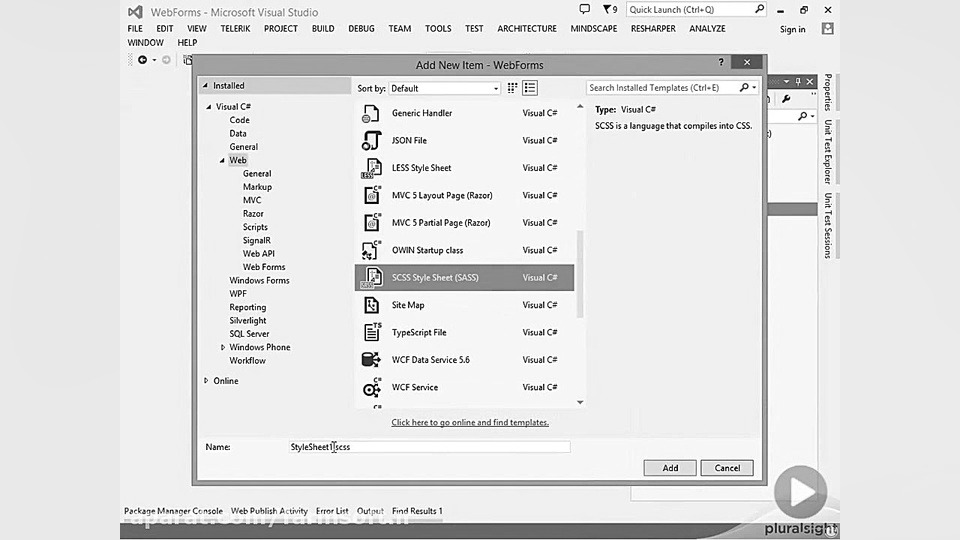Image resolution: width=960 pixels, height=540 pixels.
Task: Select SCSS Style Sheet (SASS) icon
Action: pos(371,278)
